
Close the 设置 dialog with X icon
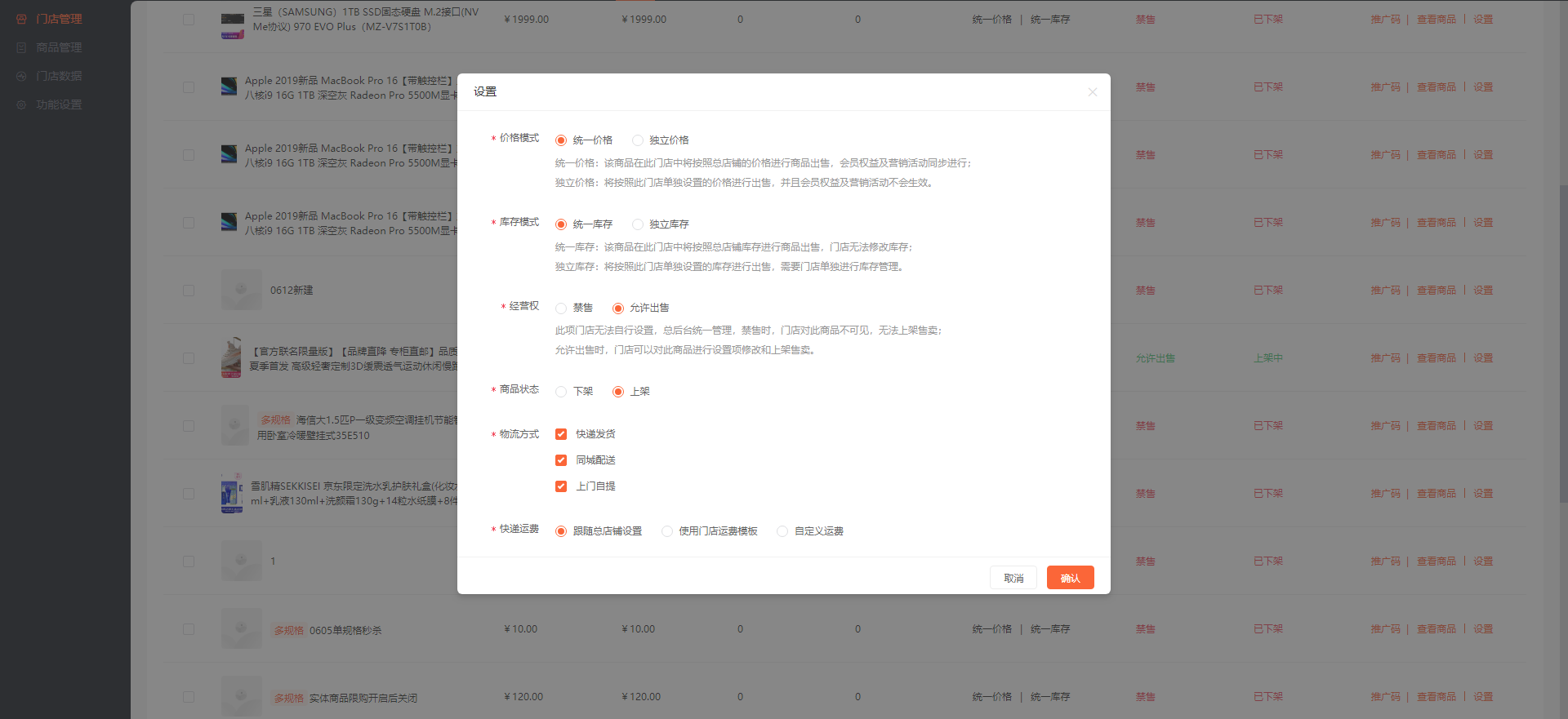[x=1092, y=92]
